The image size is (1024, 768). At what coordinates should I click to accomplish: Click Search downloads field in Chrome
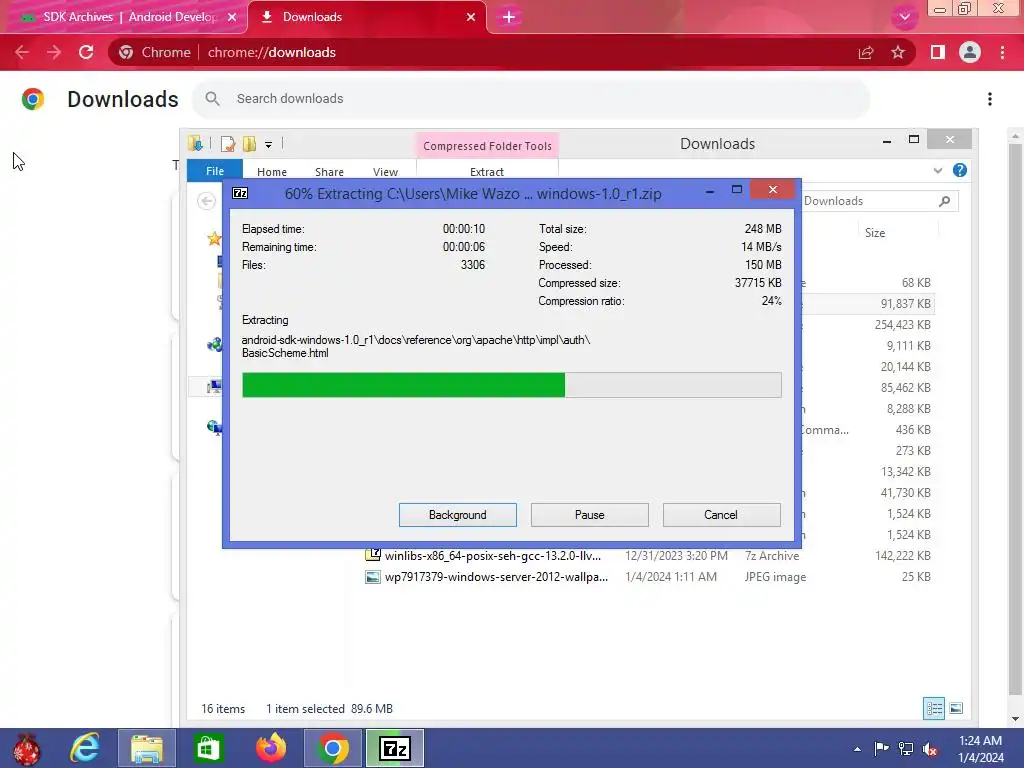(531, 99)
